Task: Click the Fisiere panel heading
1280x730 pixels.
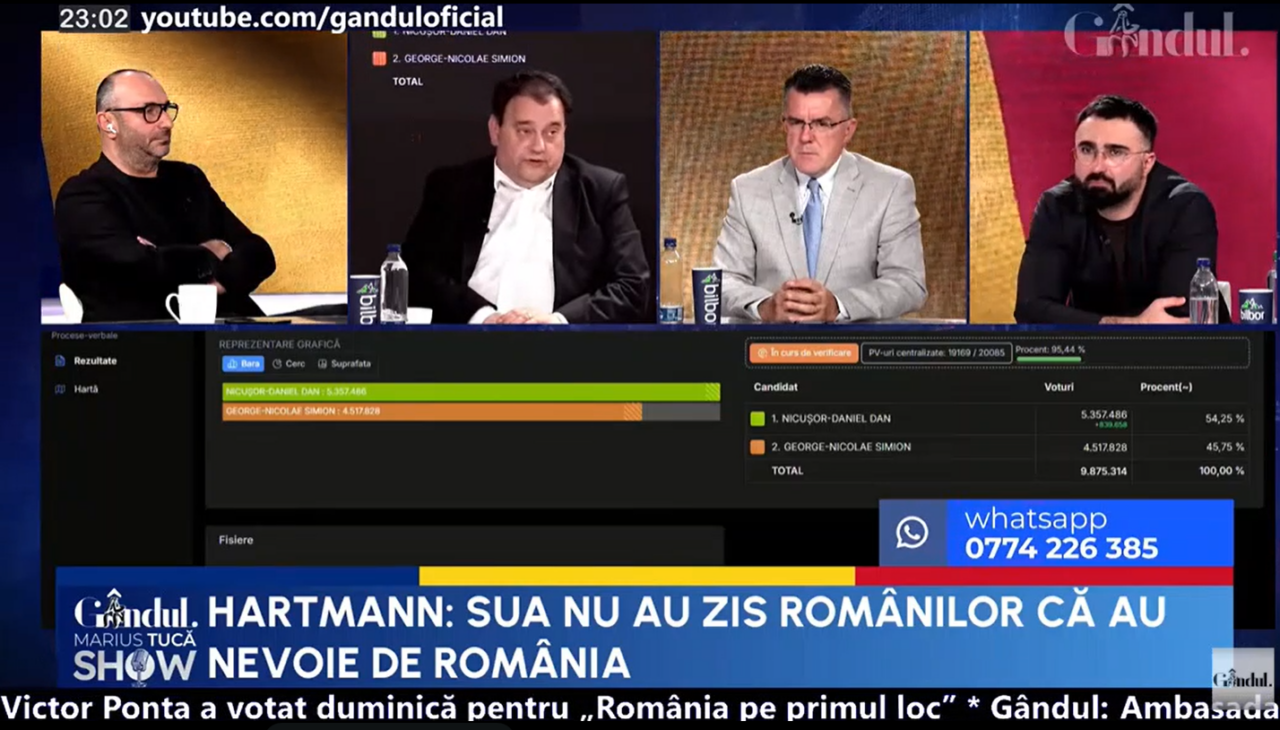Action: tap(236, 540)
